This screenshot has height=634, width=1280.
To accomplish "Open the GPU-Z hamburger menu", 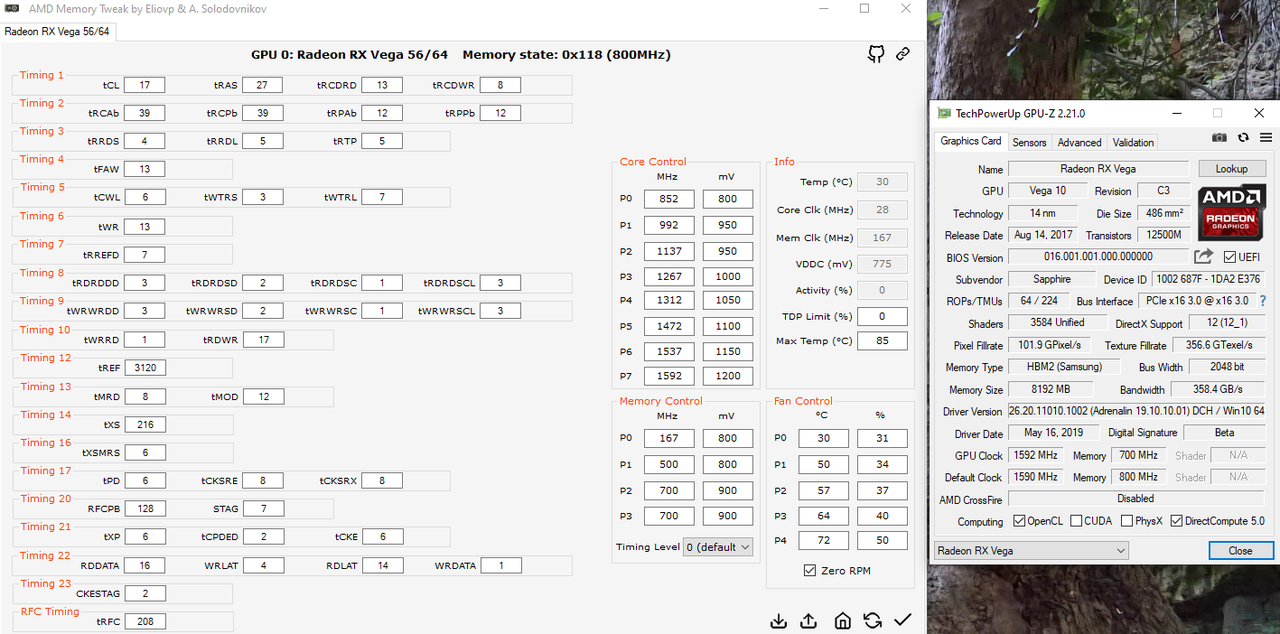I will click(1265, 138).
